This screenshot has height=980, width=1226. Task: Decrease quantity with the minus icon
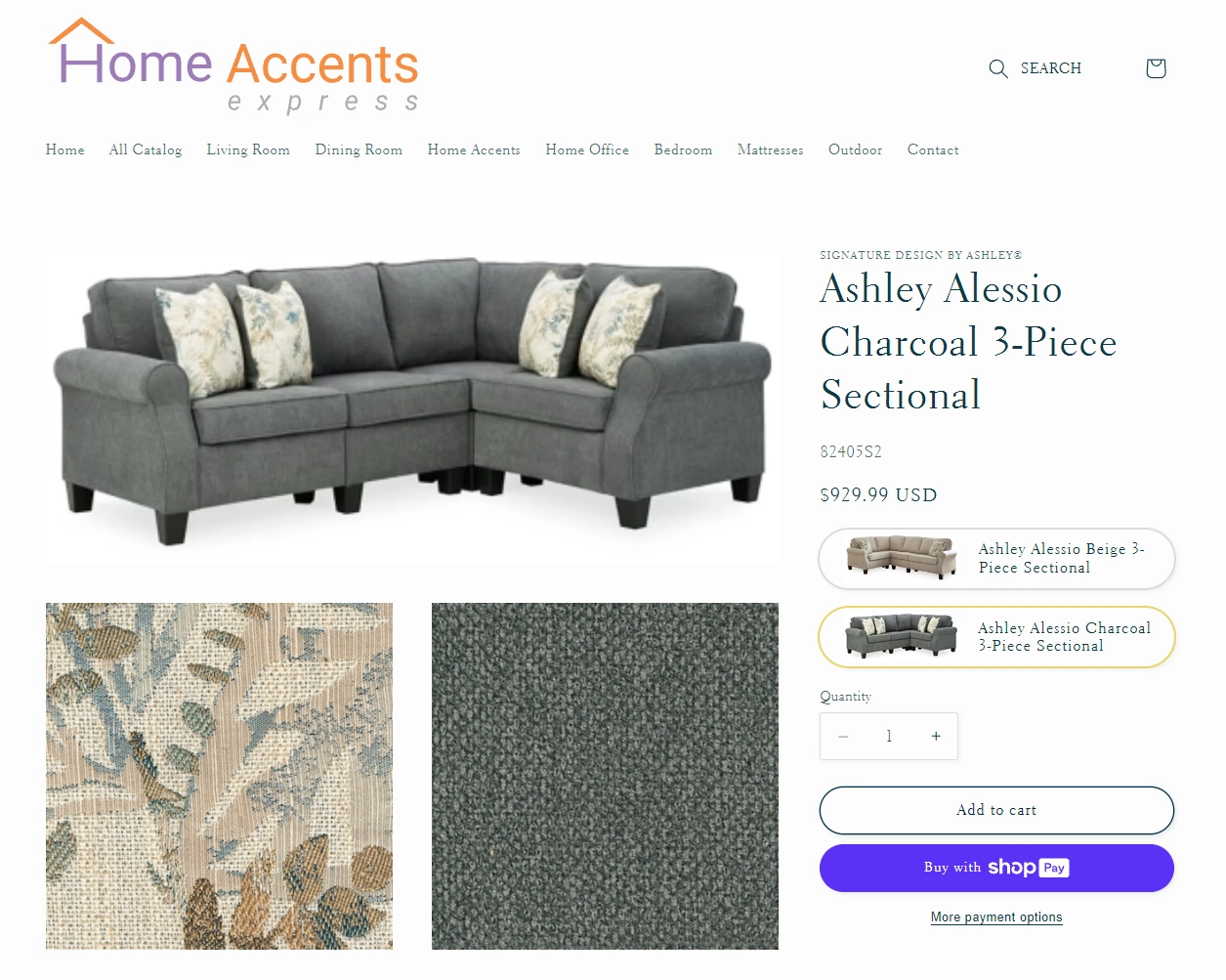(x=843, y=737)
